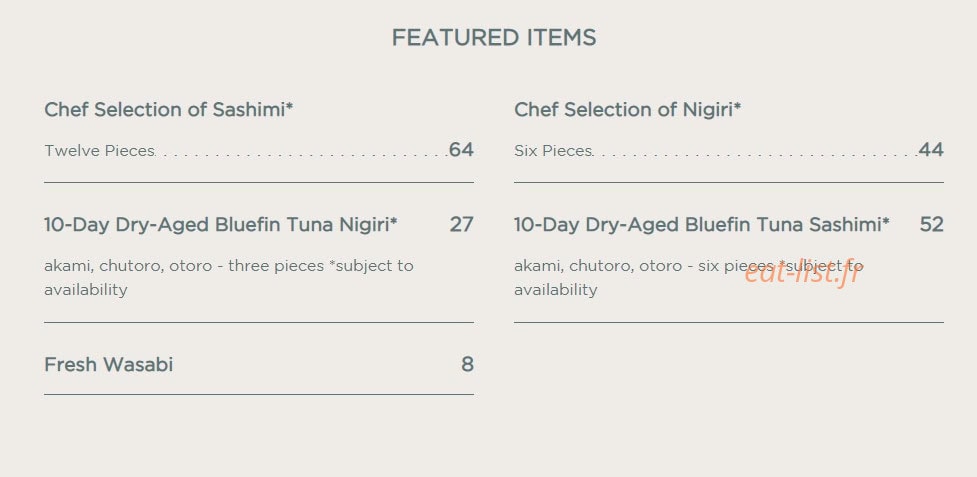Click the six pieces akami description
977x477 pixels.
689,278
